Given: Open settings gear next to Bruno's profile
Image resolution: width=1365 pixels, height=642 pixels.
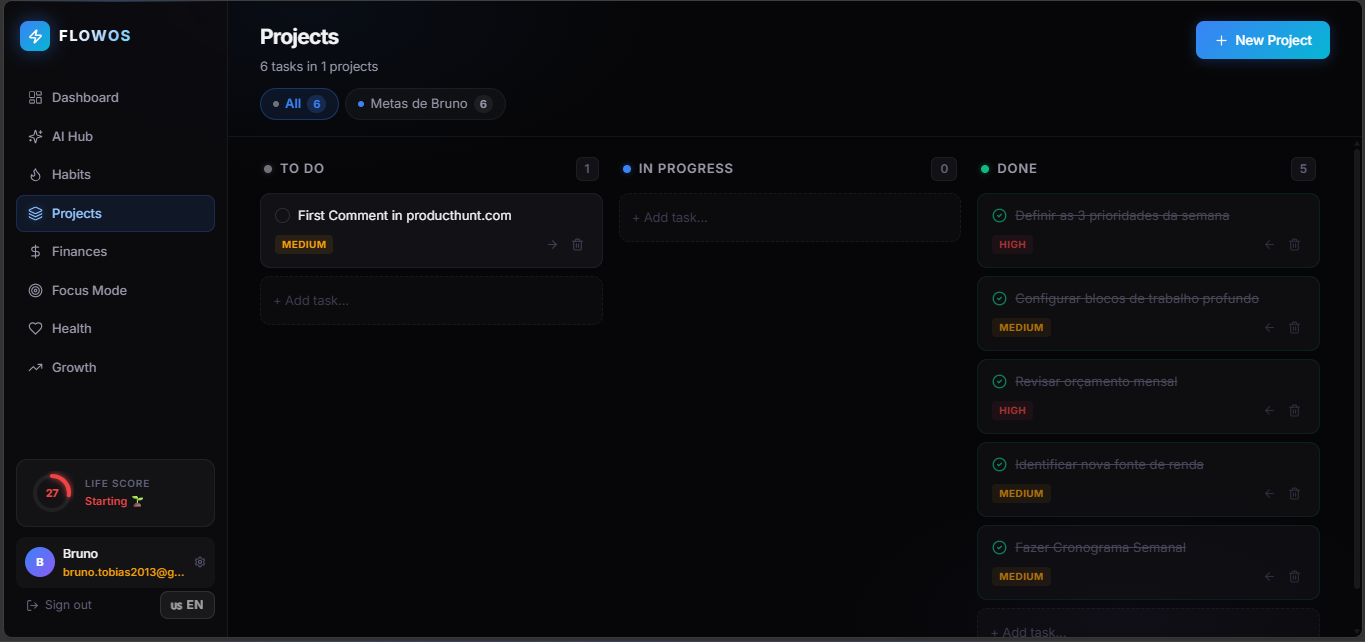Looking at the screenshot, I should (200, 562).
